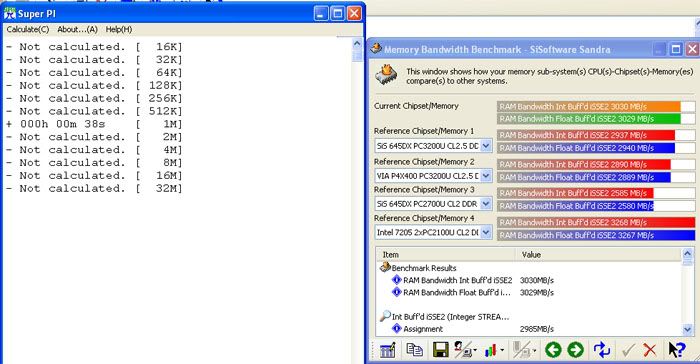Click the Item column header
700x364 pixels.
(446, 255)
